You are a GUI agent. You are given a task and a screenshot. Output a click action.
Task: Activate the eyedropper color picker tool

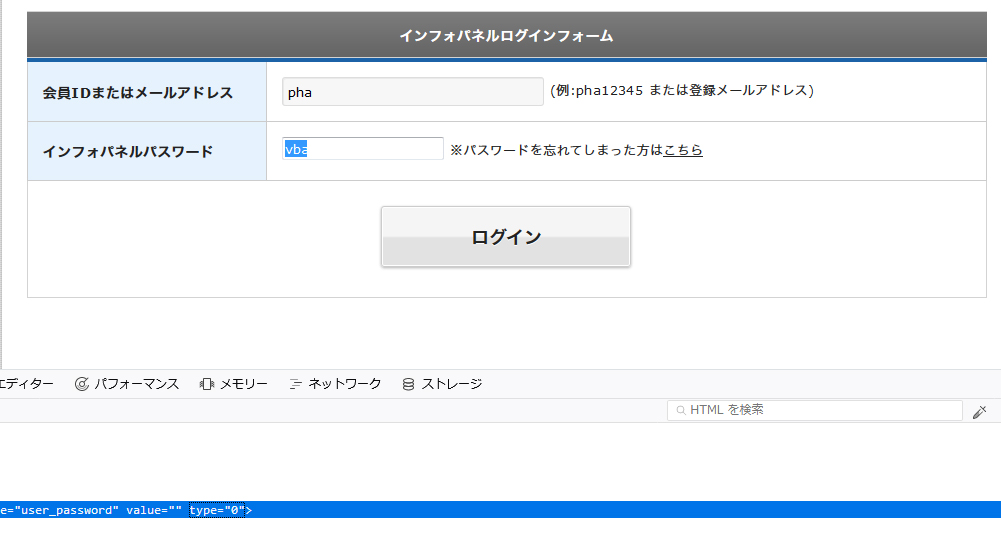[980, 411]
